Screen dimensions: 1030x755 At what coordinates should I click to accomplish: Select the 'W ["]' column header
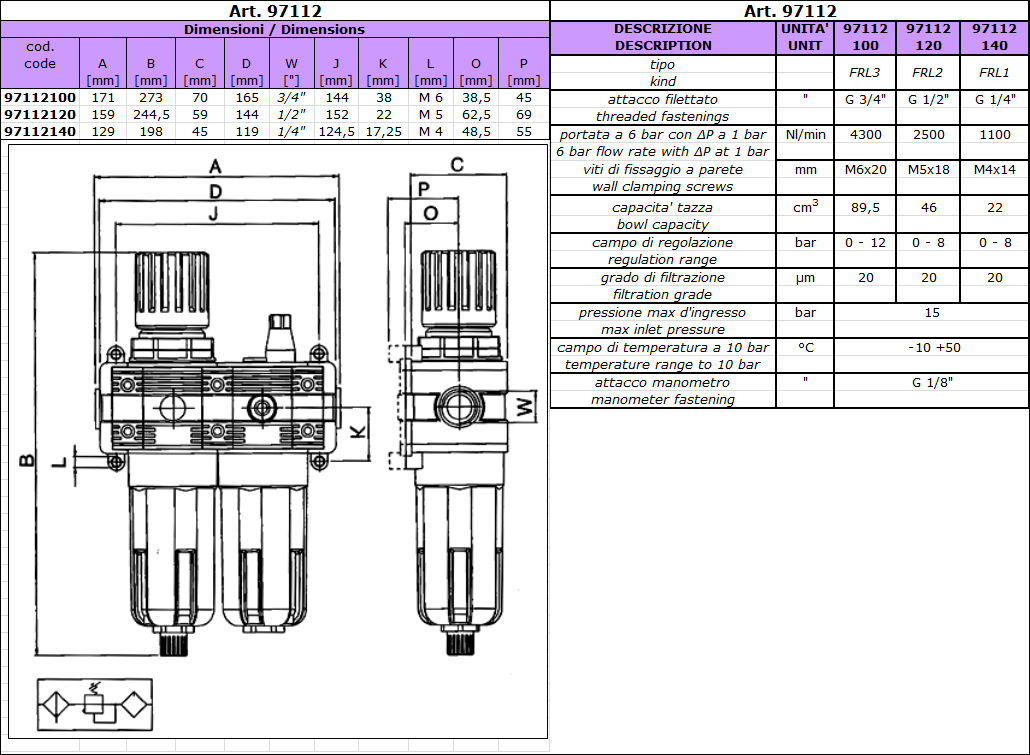(292, 64)
